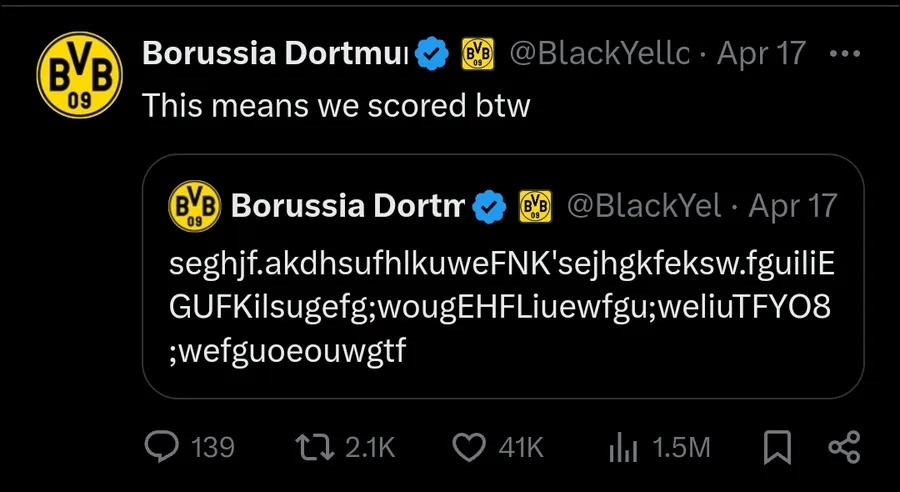The width and height of the screenshot is (900, 492).
Task: Click the share icon
Action: tap(845, 446)
